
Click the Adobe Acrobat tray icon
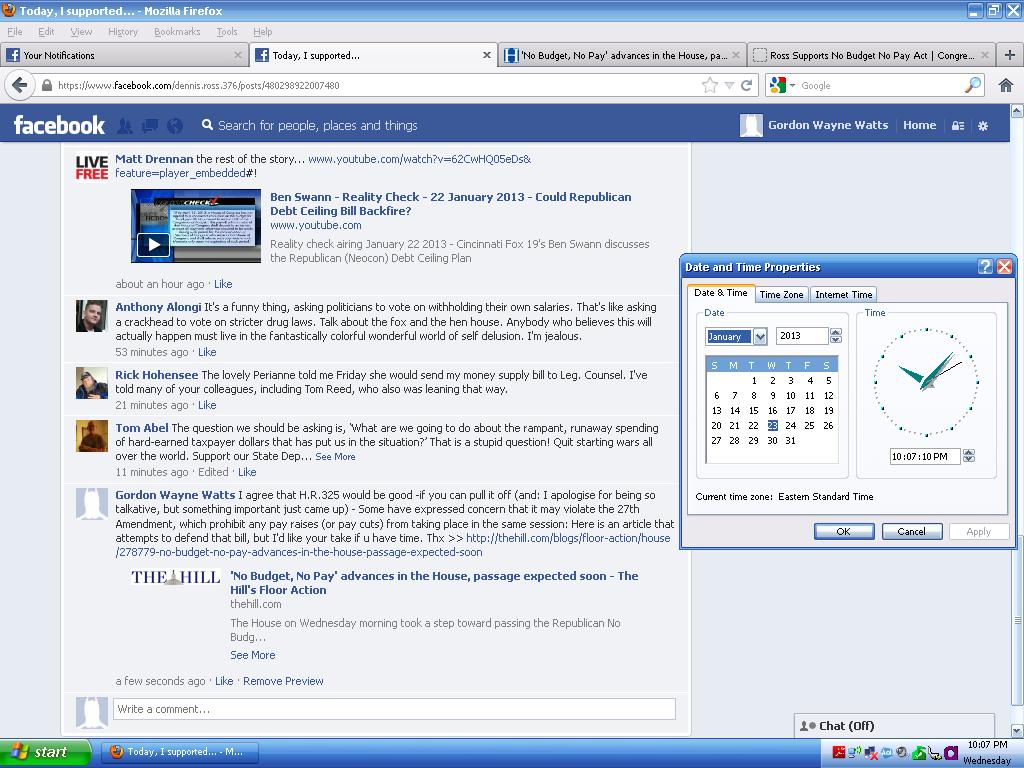tap(839, 752)
